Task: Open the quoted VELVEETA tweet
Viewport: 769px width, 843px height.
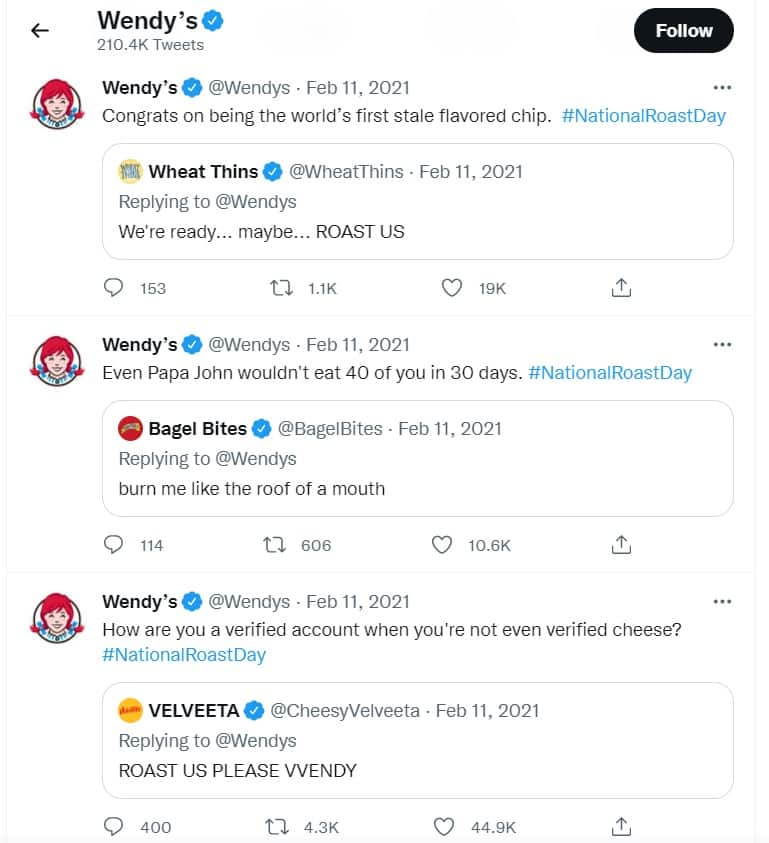Action: pyautogui.click(x=418, y=740)
